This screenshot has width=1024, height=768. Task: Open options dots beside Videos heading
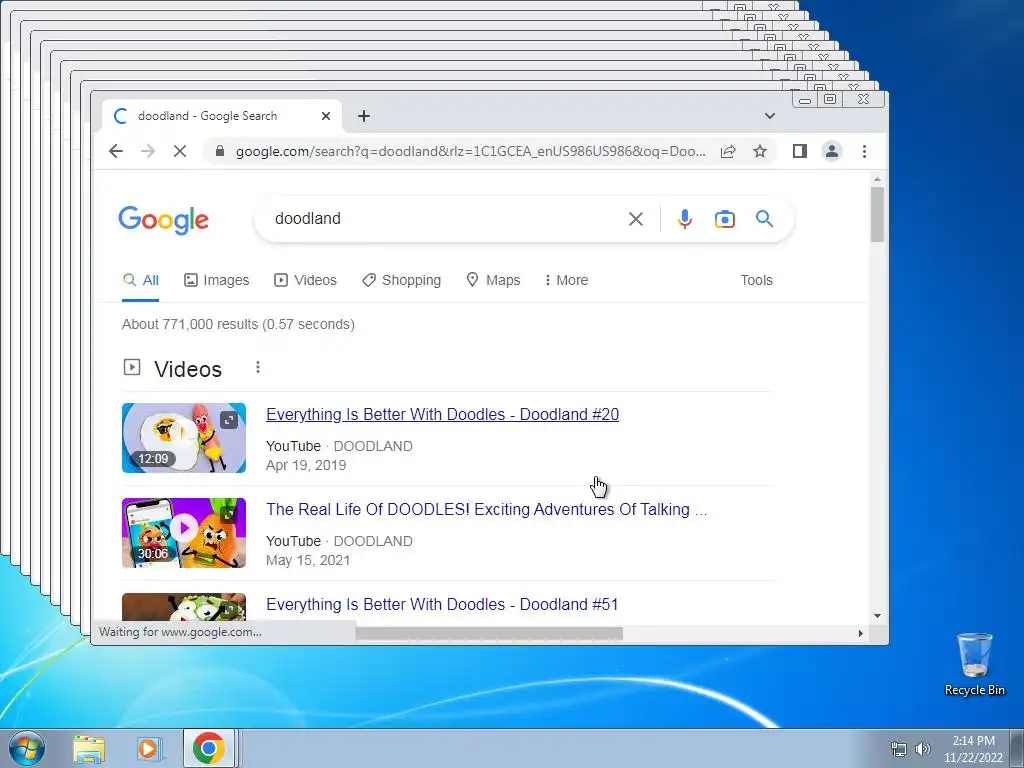click(258, 368)
